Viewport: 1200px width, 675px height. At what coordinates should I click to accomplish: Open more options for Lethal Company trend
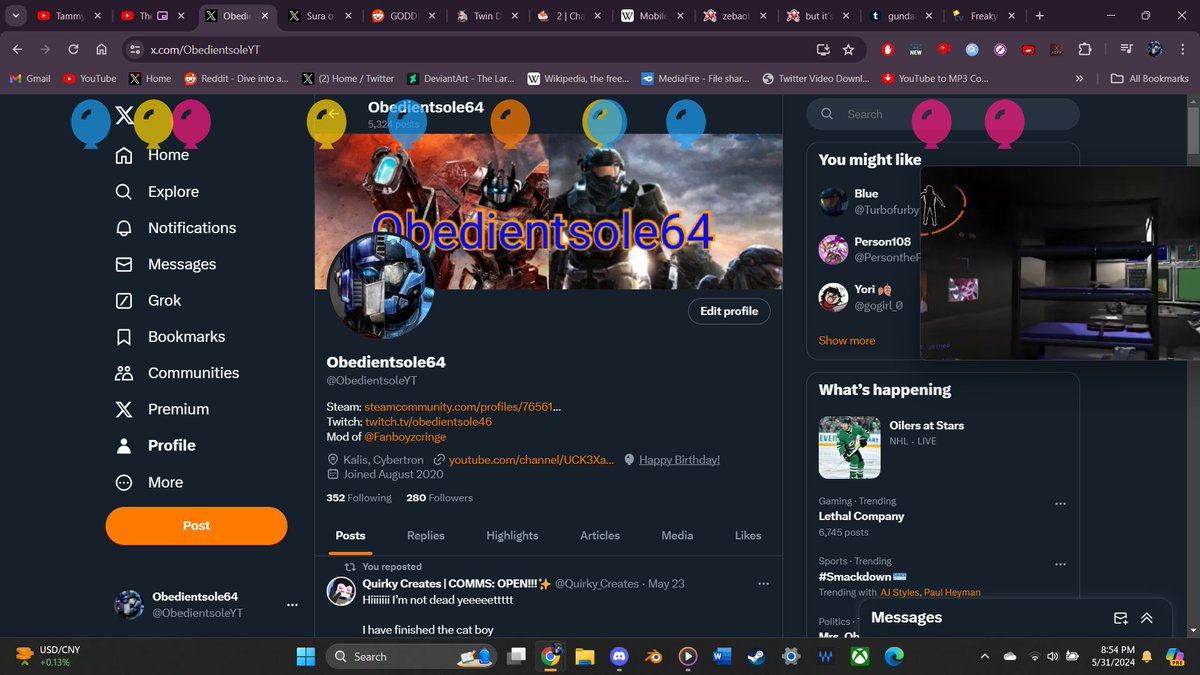1060,503
